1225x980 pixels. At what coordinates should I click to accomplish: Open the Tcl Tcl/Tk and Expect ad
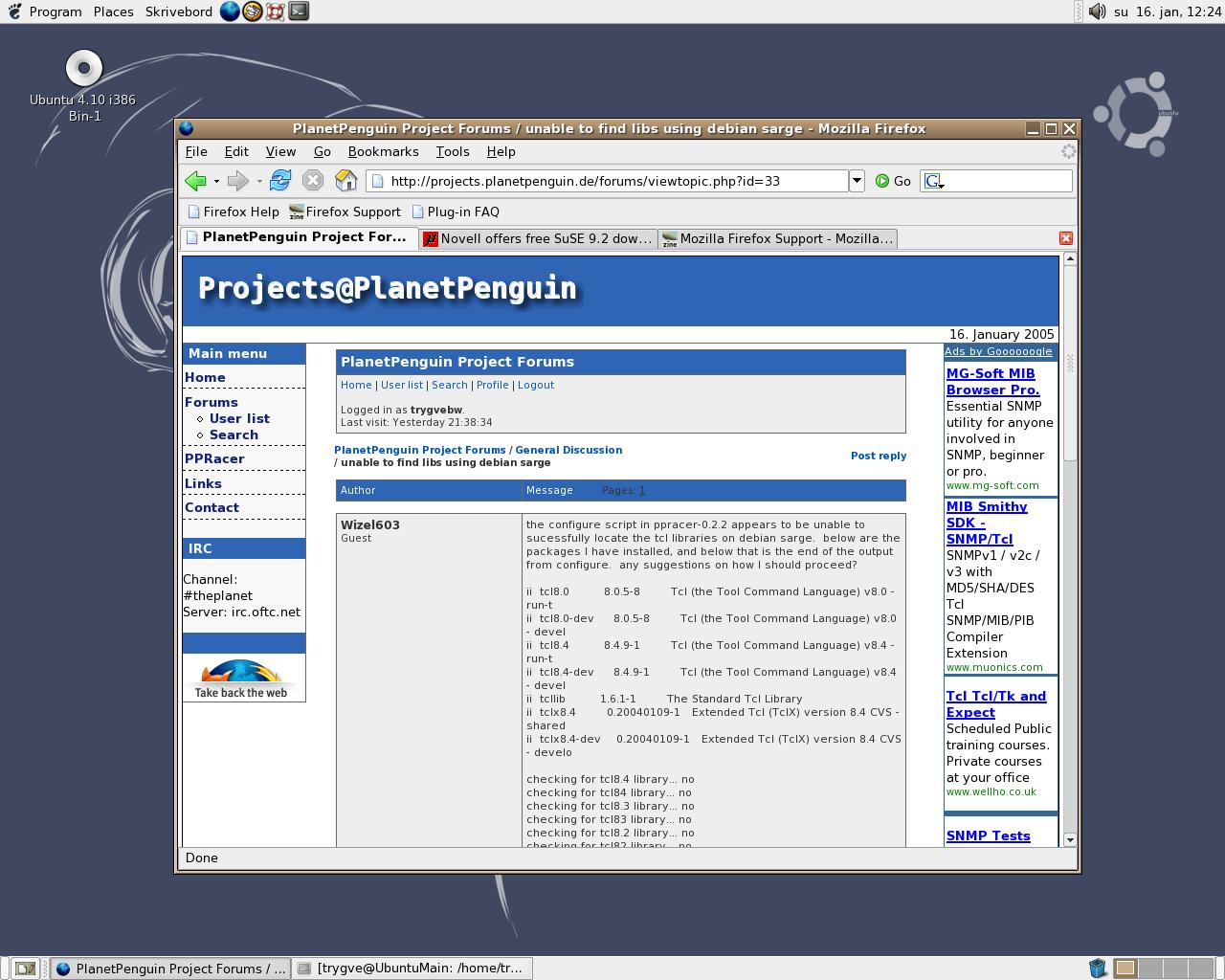pos(996,704)
